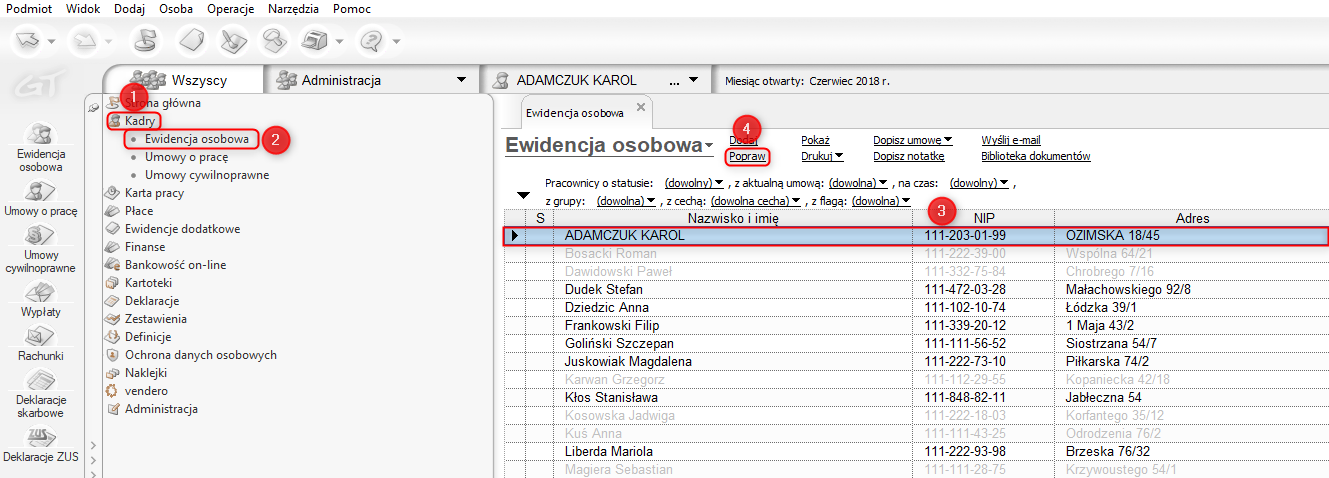Open Bankowość on-line module in tree

point(175,265)
